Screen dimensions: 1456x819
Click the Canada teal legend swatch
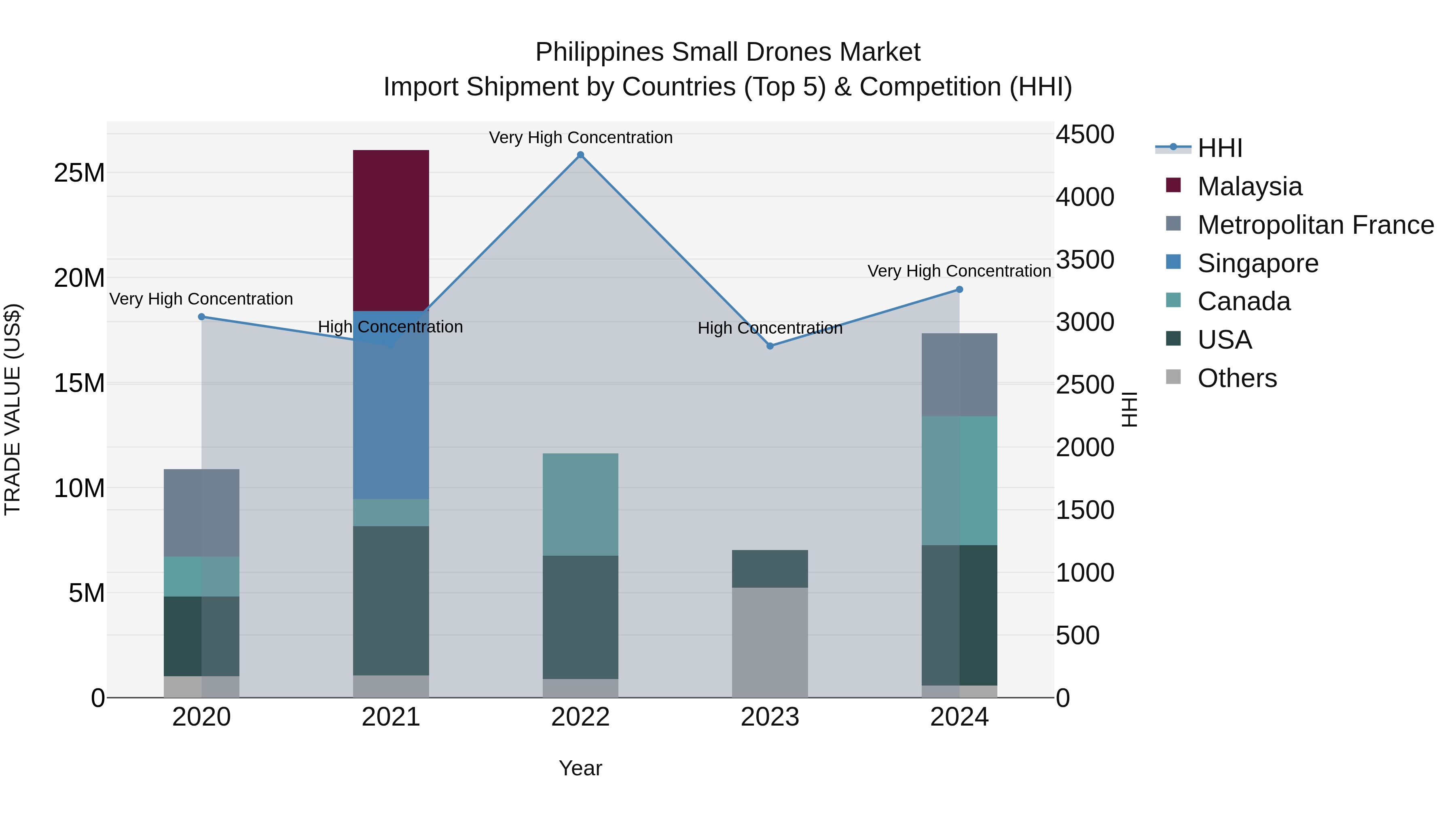pyautogui.click(x=1173, y=300)
